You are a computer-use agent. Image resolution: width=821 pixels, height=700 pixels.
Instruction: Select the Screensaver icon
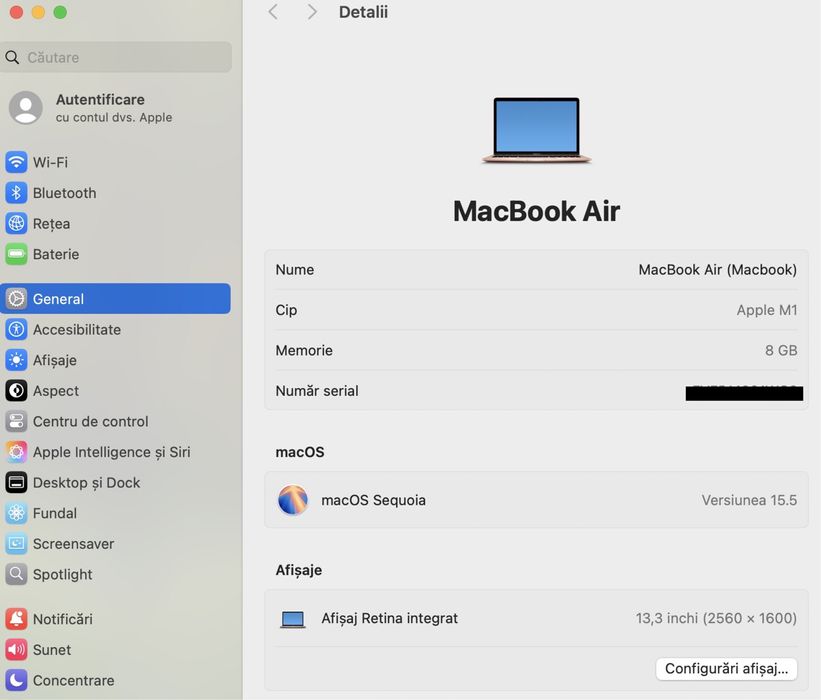tap(16, 543)
